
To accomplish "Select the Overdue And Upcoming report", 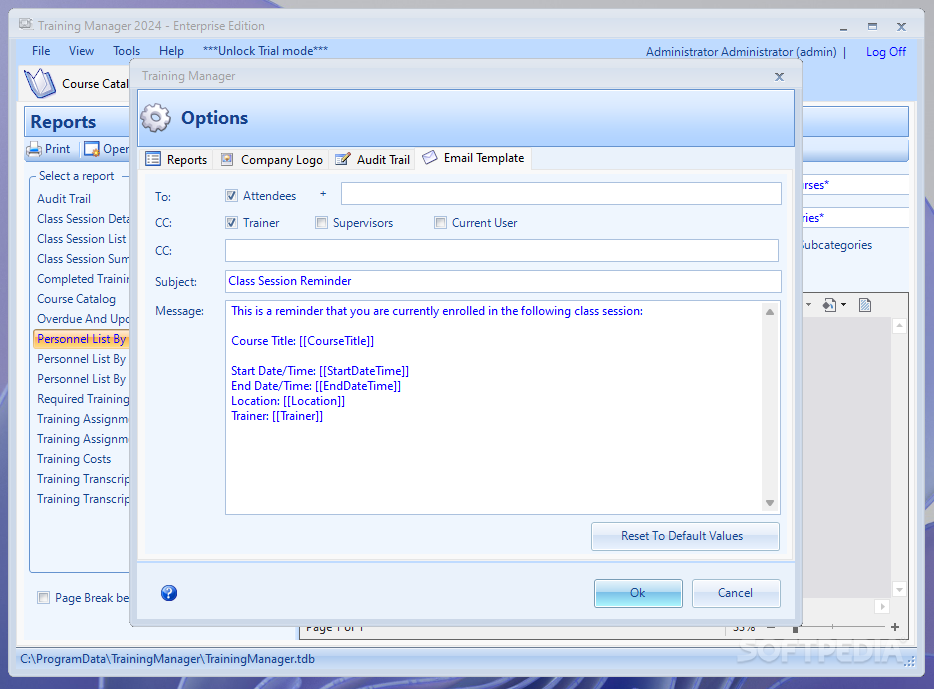I will pyautogui.click(x=83, y=319).
